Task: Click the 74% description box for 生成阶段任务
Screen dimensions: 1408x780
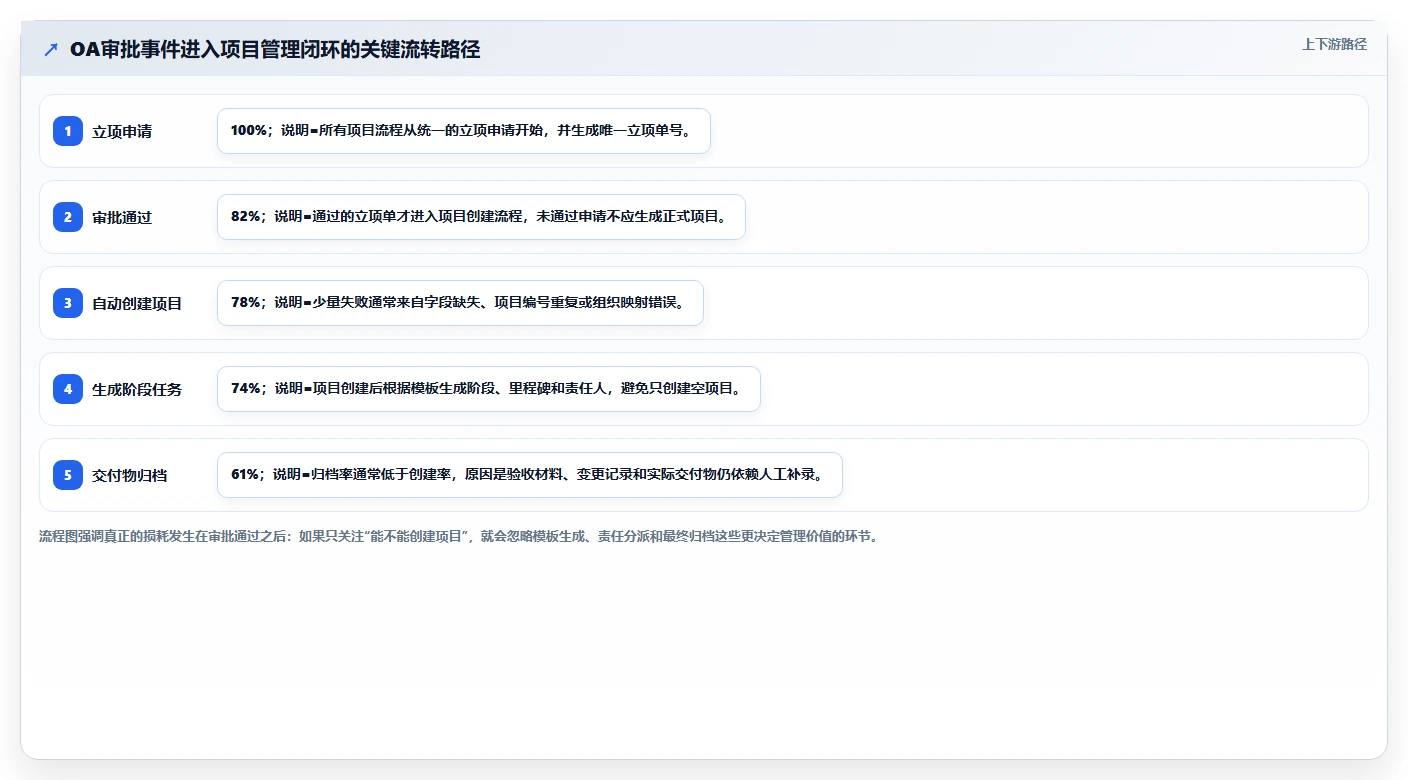Action: [x=489, y=389]
